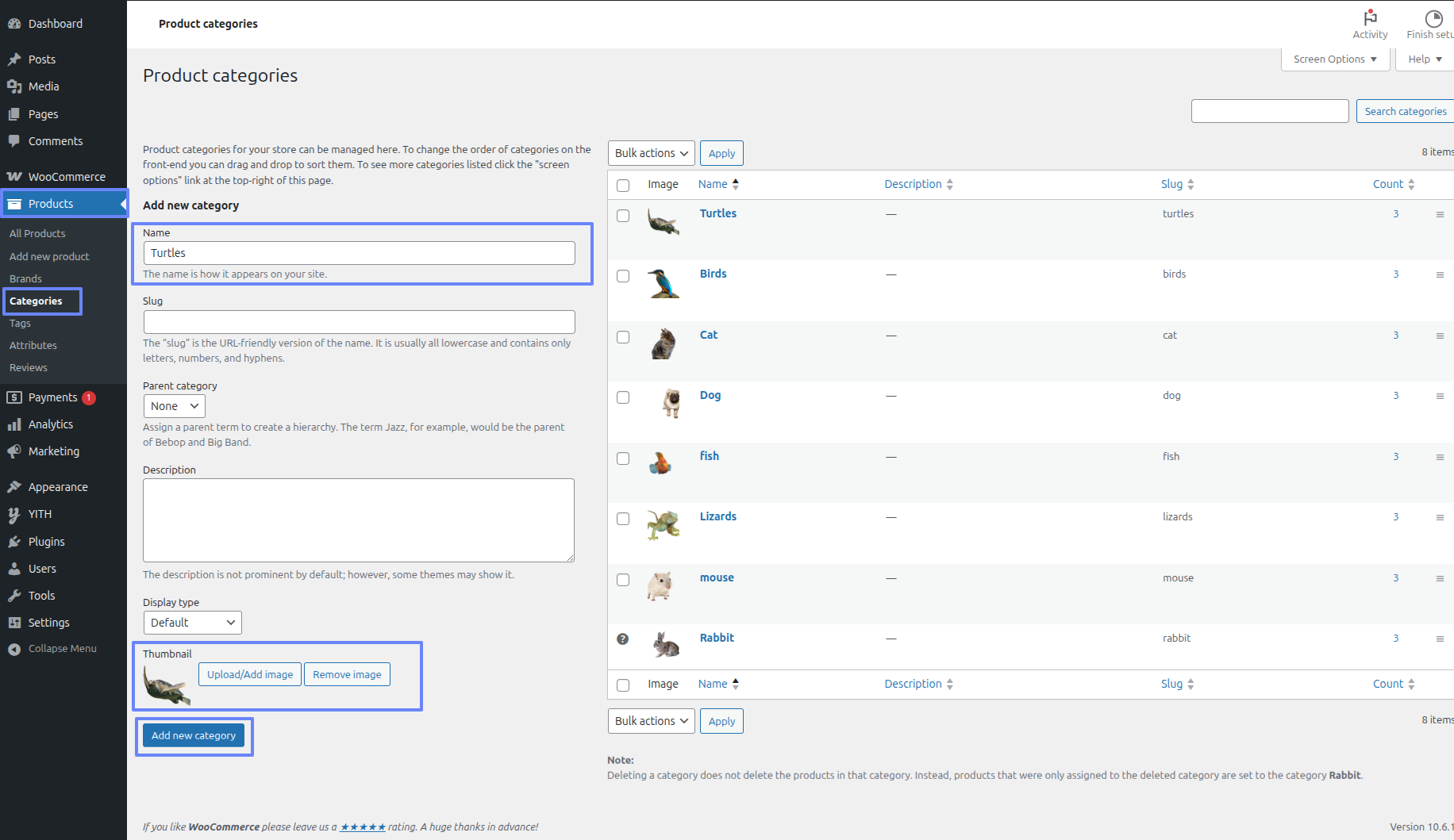Click the help question mark icon beside Rabbit
Screen dimensions: 1454x840
coord(623,639)
